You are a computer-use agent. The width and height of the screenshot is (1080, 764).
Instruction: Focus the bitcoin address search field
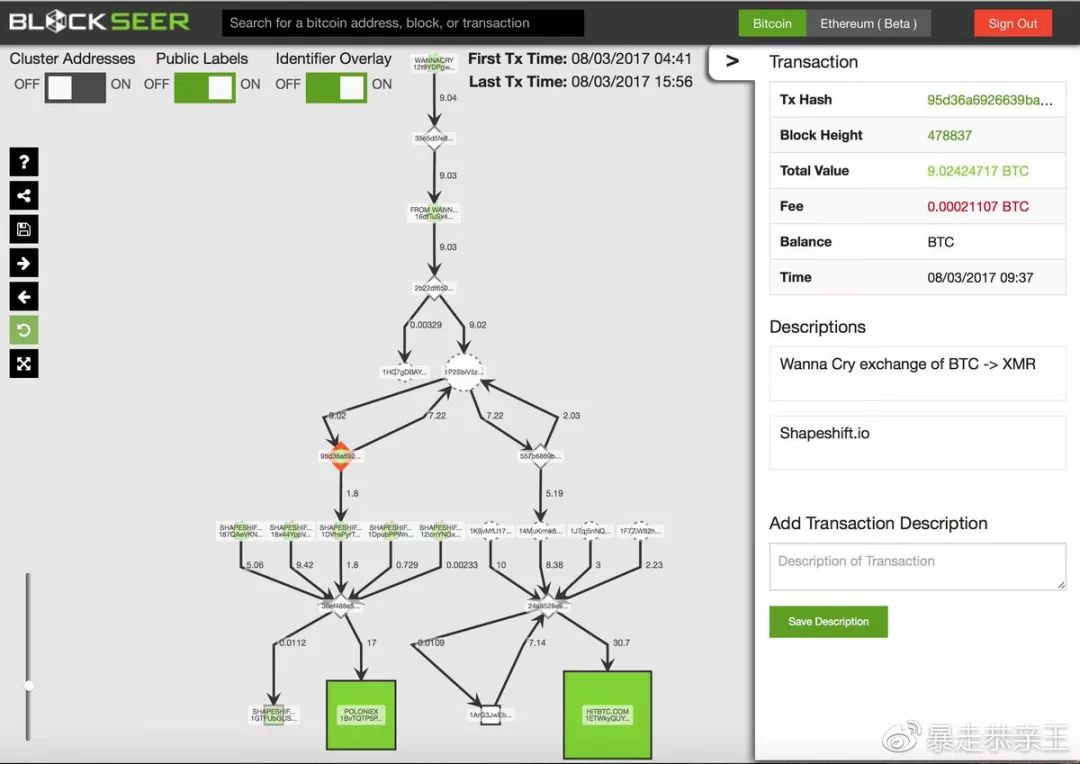point(403,23)
